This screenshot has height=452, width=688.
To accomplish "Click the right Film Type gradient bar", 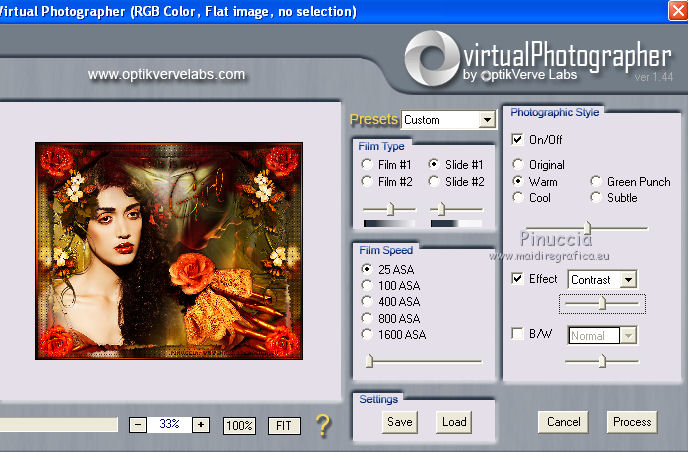I will [x=456, y=223].
